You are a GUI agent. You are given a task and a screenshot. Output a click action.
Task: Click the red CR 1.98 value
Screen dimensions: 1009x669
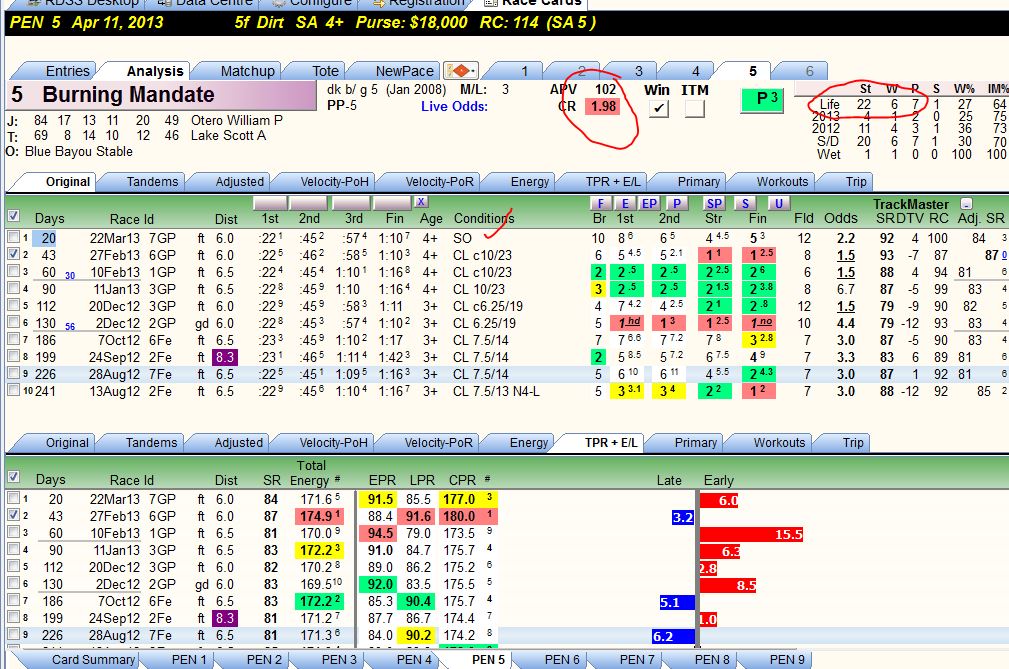pyautogui.click(x=603, y=106)
